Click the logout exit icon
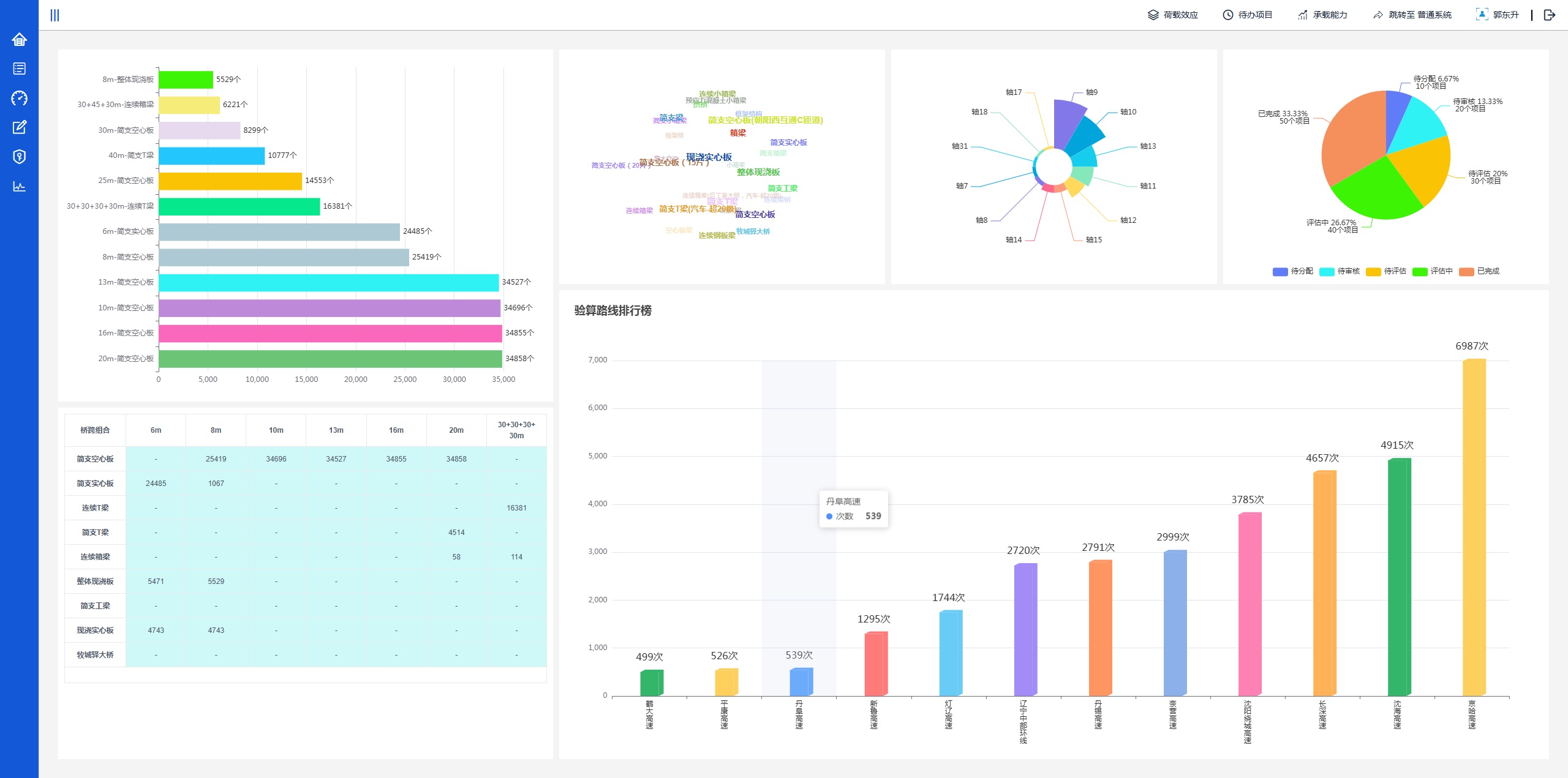 (1550, 15)
